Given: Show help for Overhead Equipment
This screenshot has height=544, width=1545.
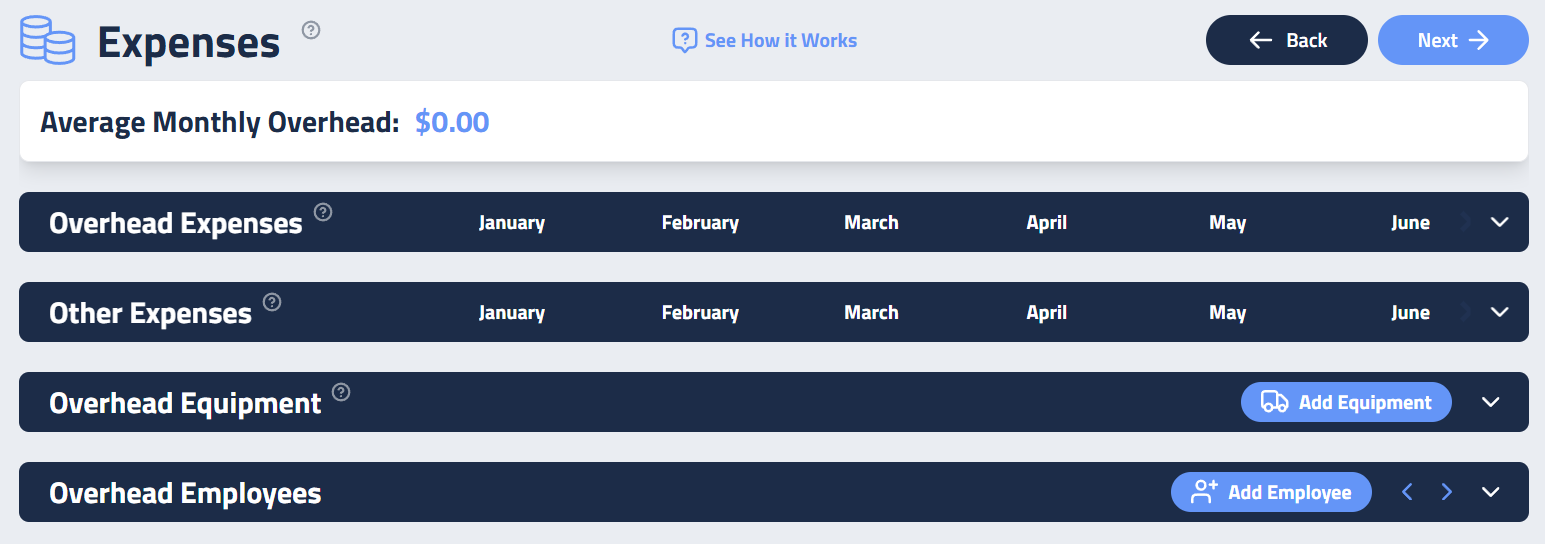Looking at the screenshot, I should [342, 392].
